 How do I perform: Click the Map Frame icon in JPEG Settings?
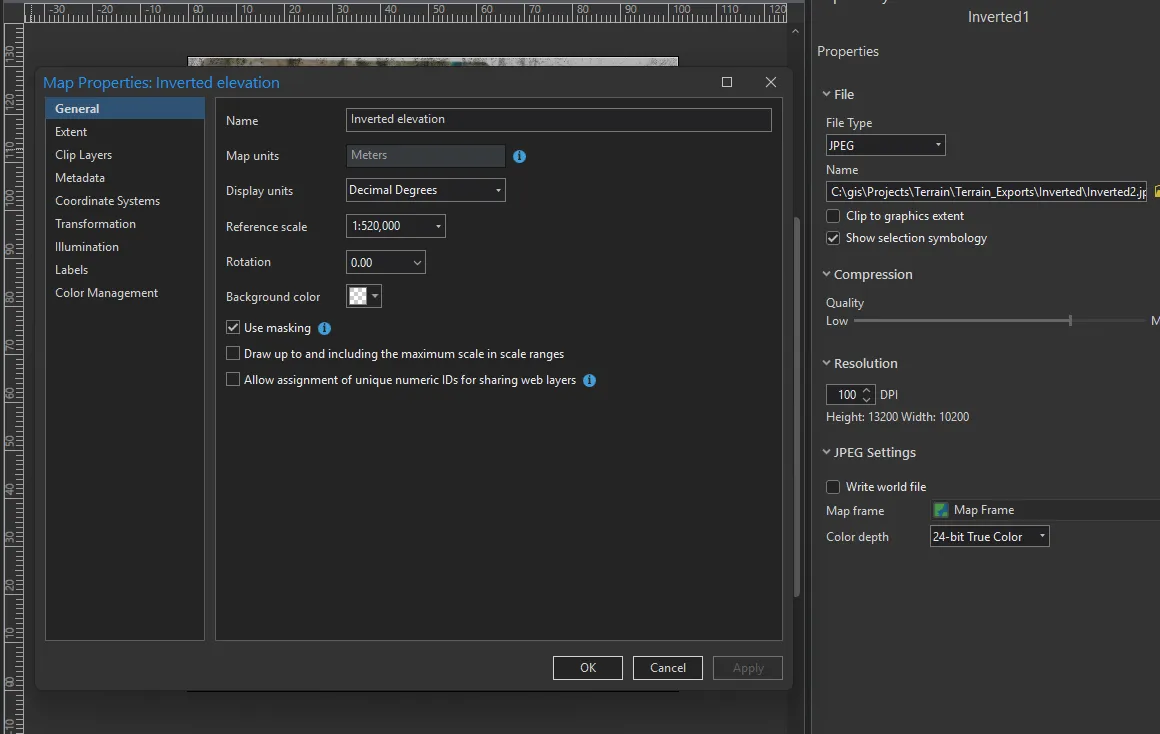point(940,510)
